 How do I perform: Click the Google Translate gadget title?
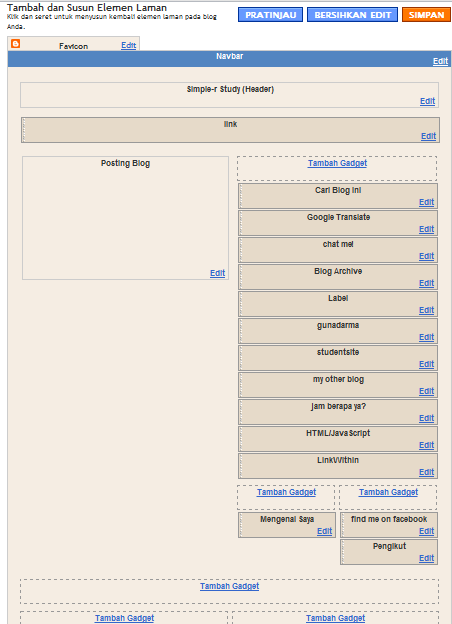[x=338, y=217]
